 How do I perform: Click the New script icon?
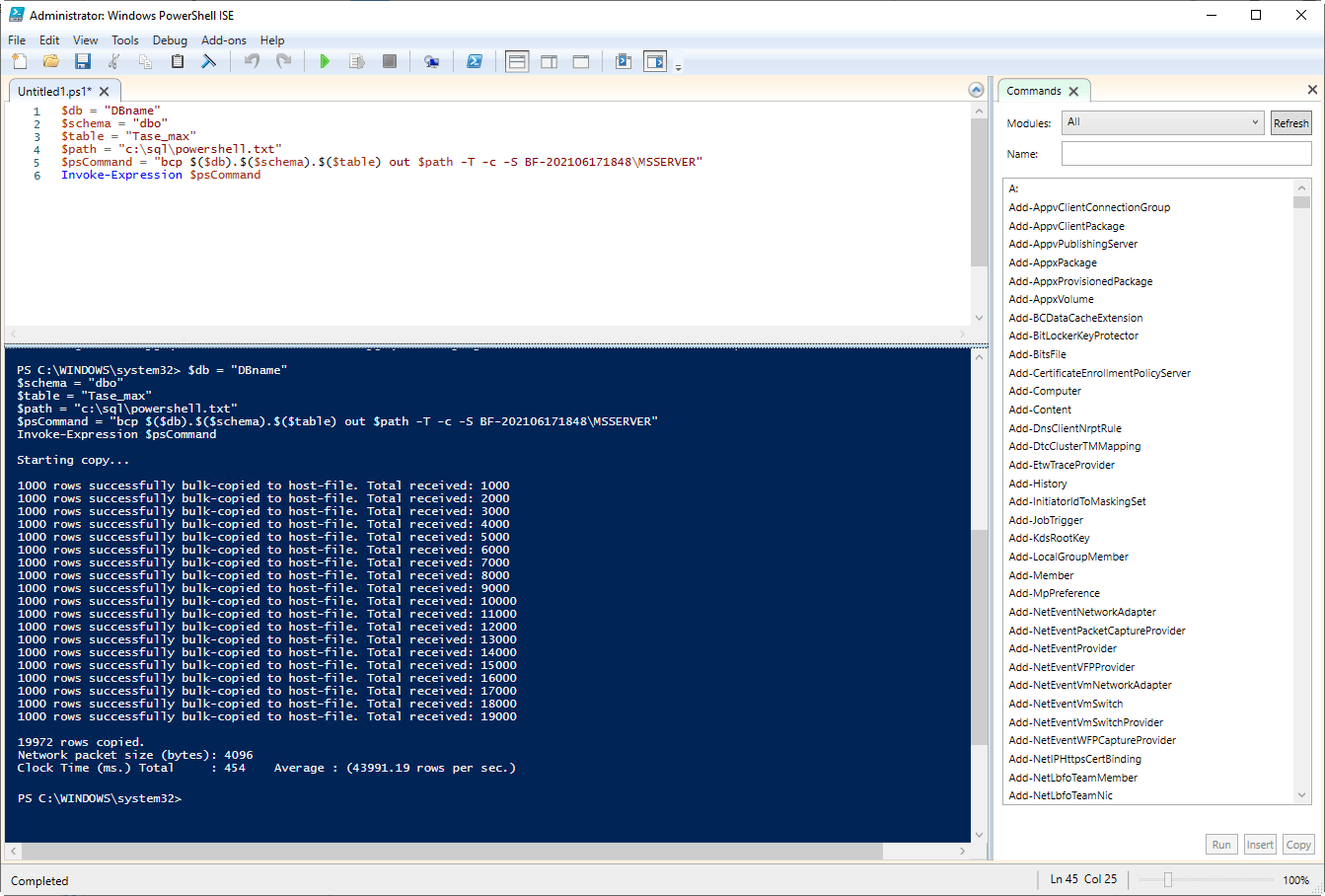click(x=20, y=61)
